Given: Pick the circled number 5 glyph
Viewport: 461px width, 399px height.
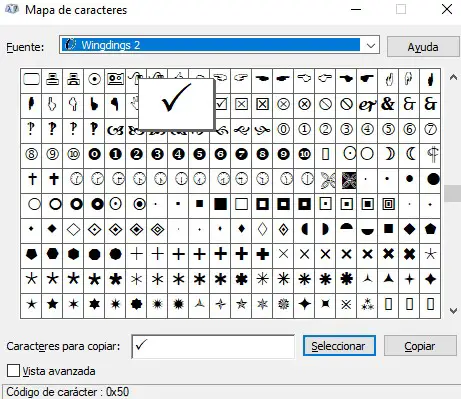Looking at the screenshot, I should (388, 129).
